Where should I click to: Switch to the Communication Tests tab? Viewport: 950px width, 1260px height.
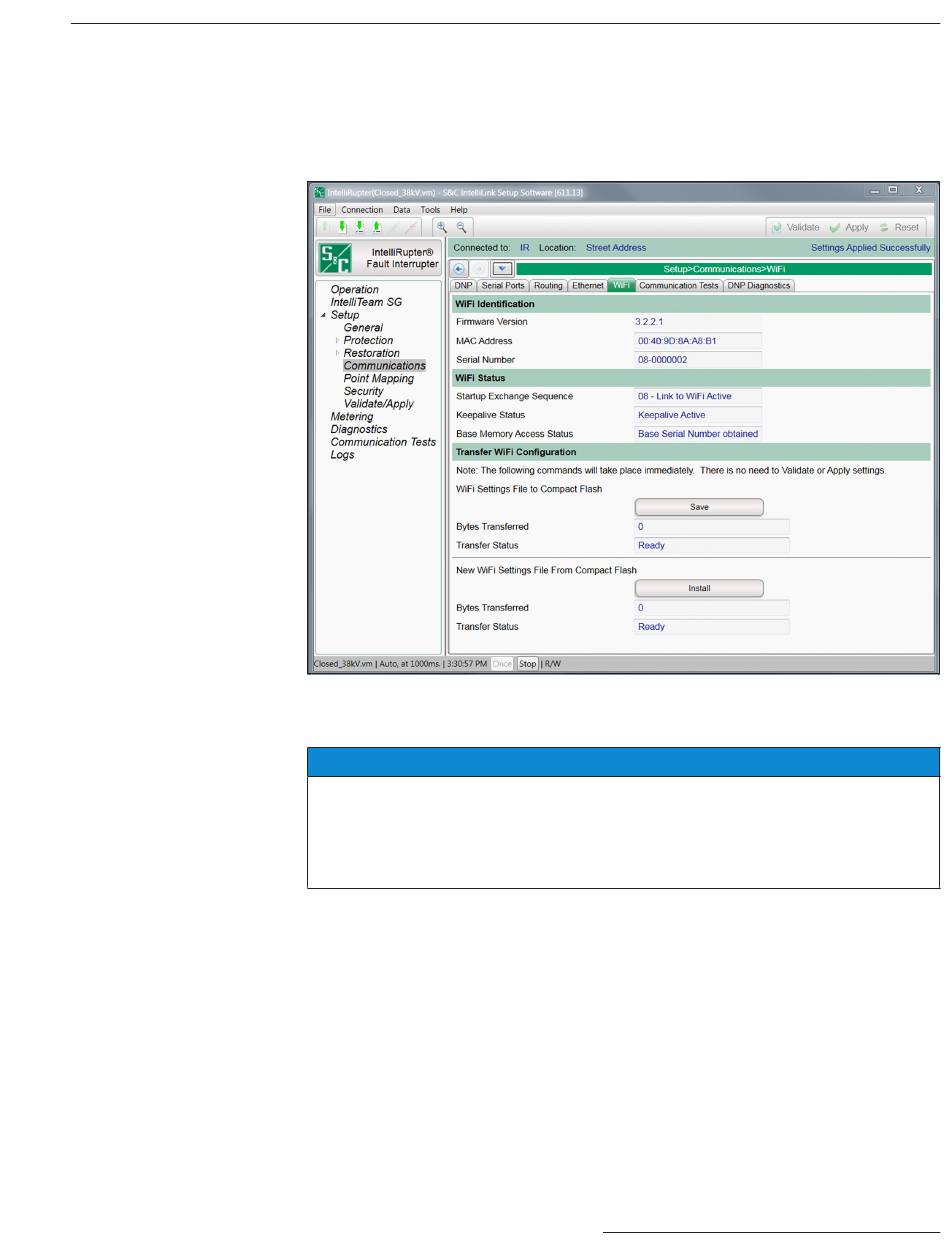click(x=679, y=286)
